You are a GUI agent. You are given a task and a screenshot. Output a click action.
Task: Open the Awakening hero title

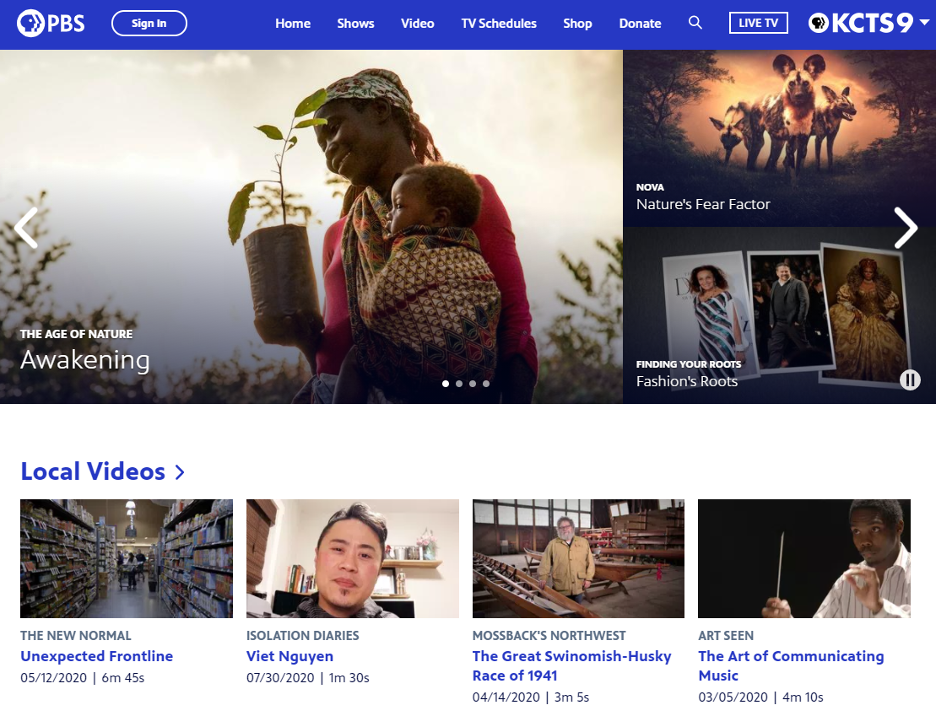(85, 360)
